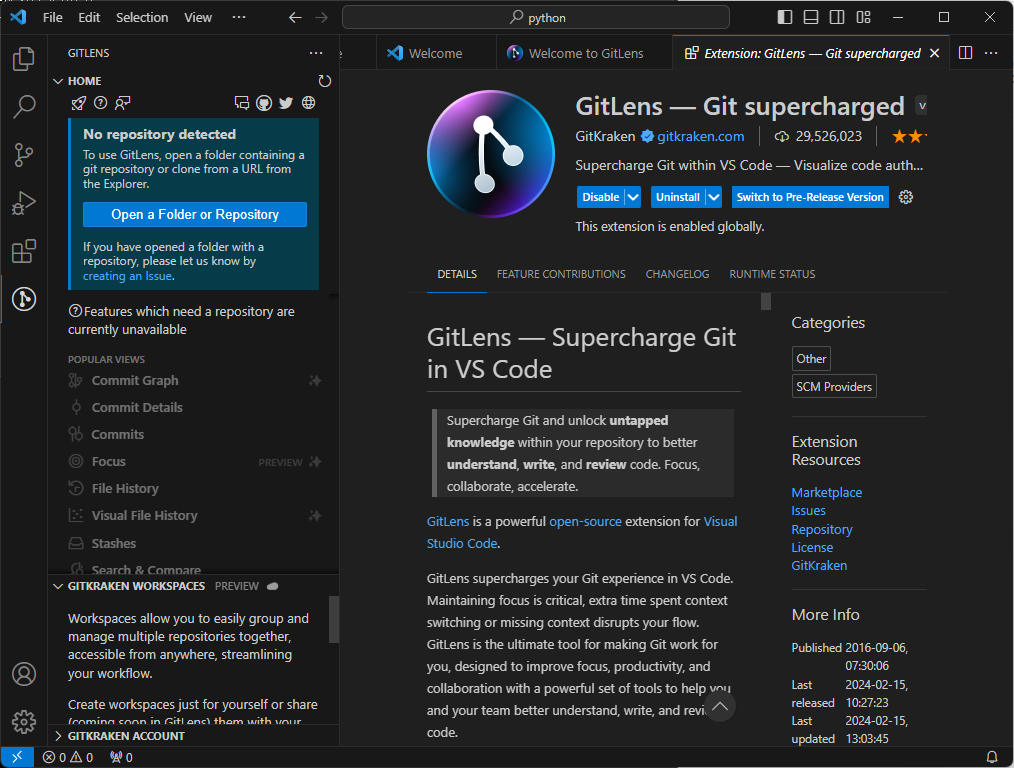The image size is (1014, 768).
Task: Open the website globe icon in GitLens Home
Action: pos(308,103)
